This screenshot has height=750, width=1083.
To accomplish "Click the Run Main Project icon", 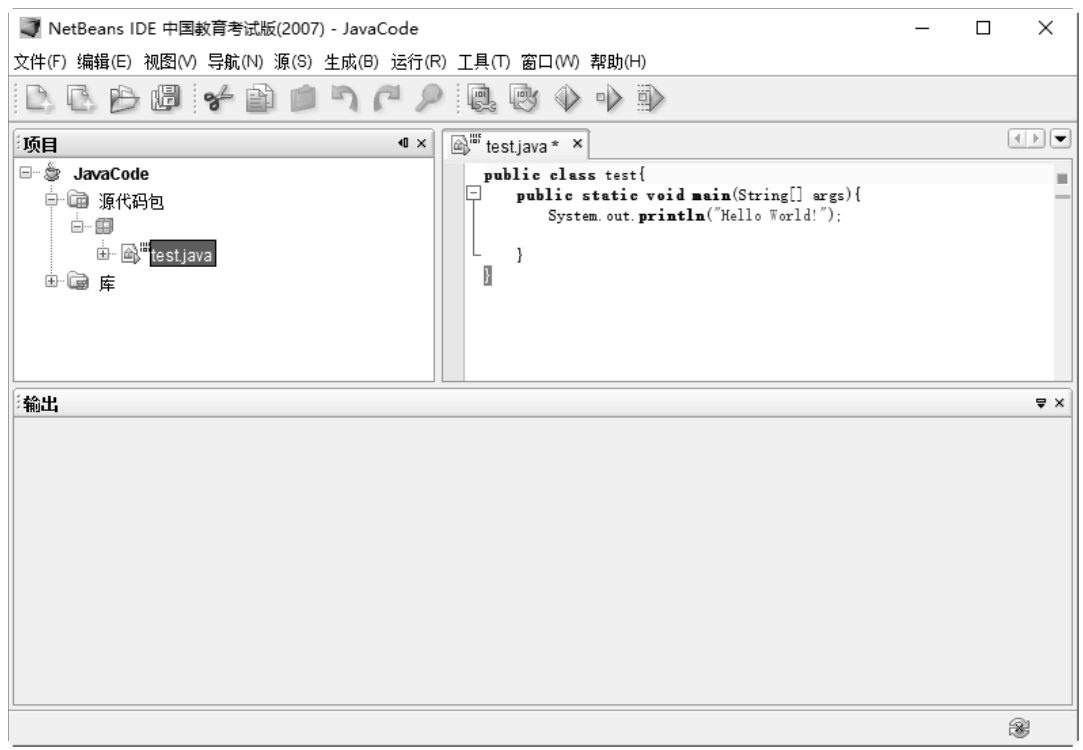I will (566, 99).
